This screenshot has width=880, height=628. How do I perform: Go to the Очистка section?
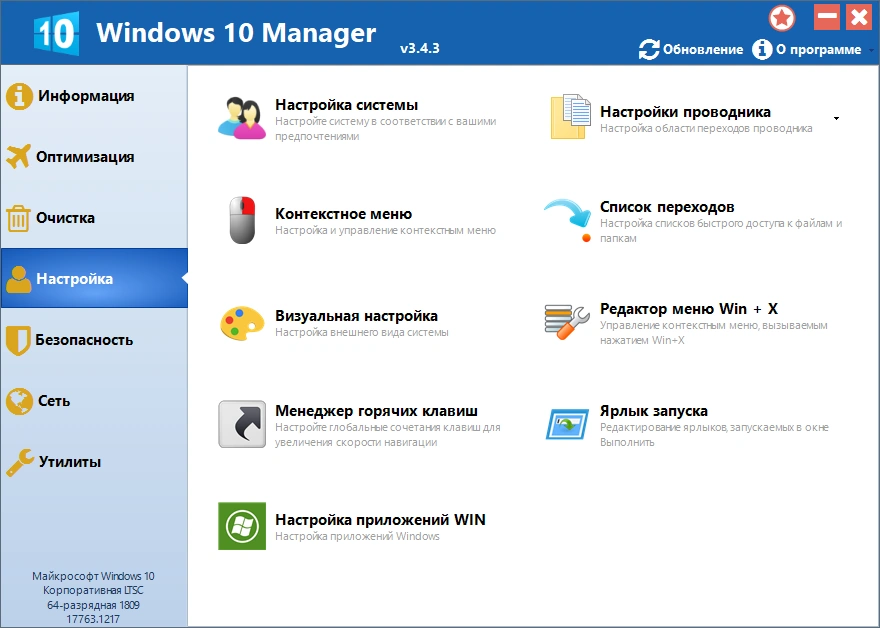94,218
